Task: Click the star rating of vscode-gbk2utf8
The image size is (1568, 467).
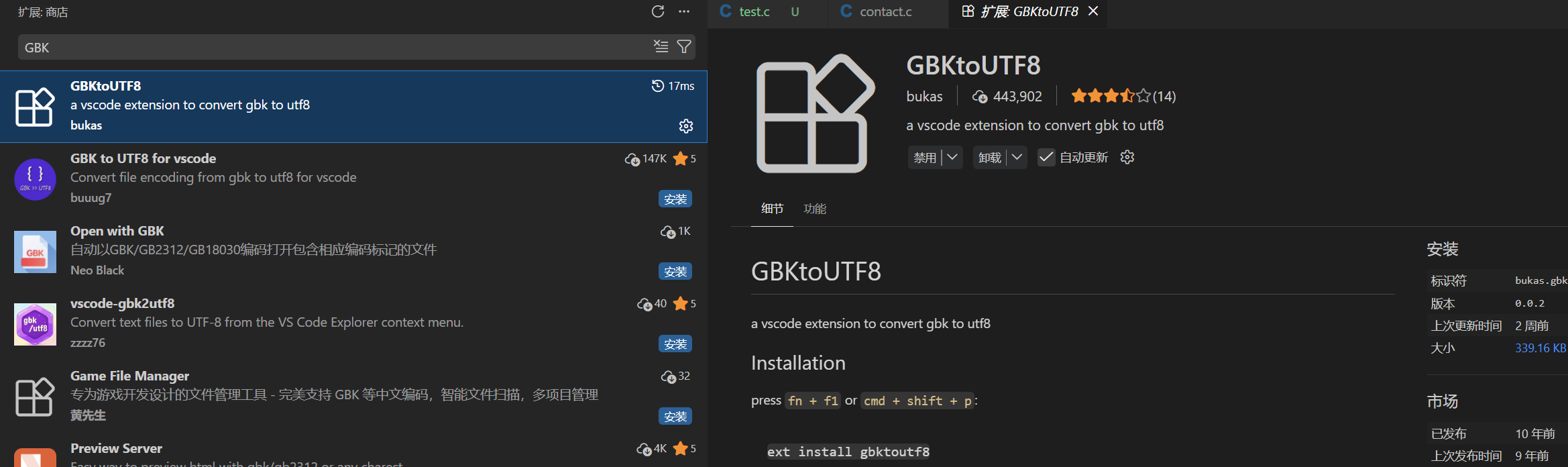Action: [x=685, y=303]
